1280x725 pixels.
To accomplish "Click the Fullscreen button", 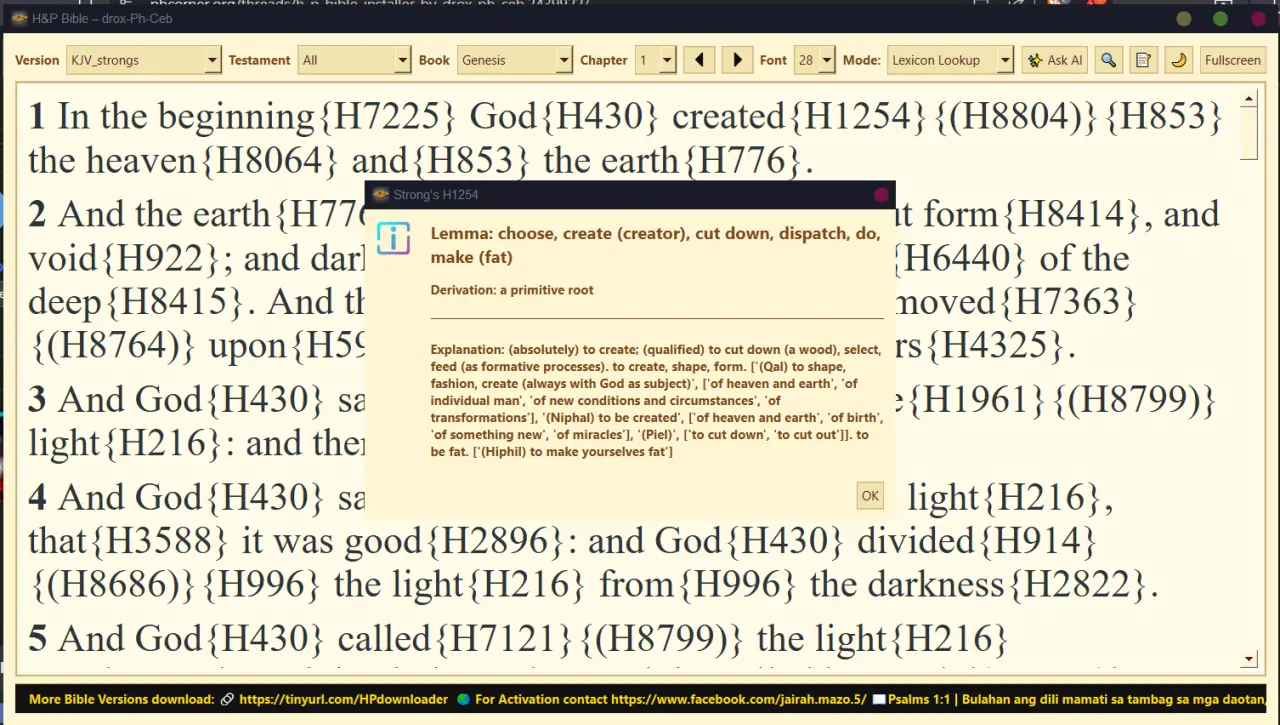I will [x=1233, y=60].
